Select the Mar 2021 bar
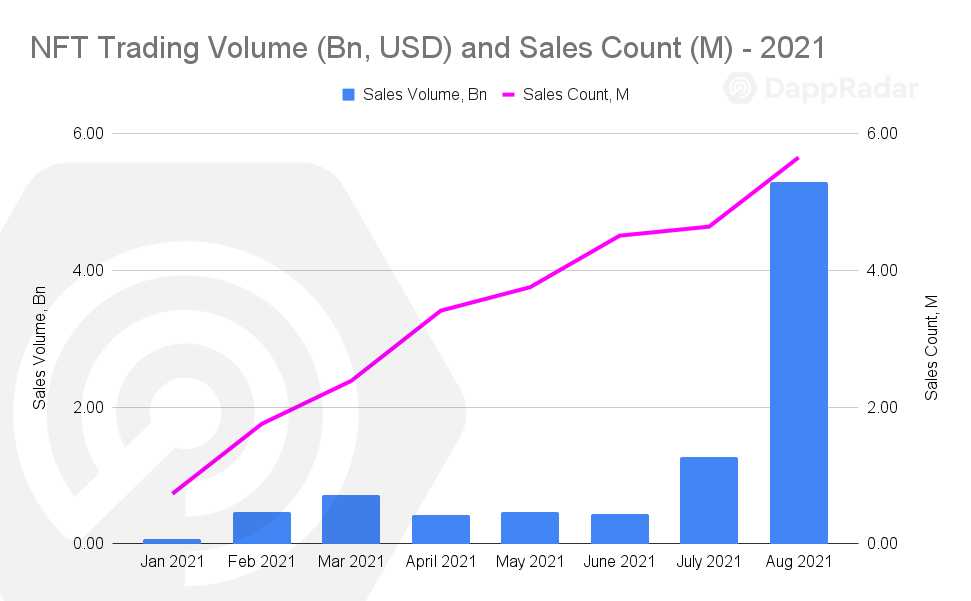 click(351, 519)
